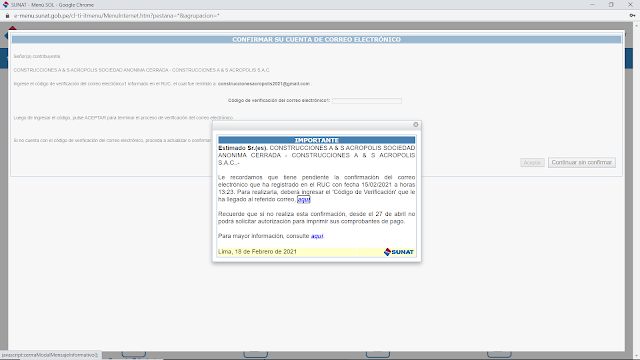Restore down the Chrome window
640x360 pixels.
coord(611,4)
